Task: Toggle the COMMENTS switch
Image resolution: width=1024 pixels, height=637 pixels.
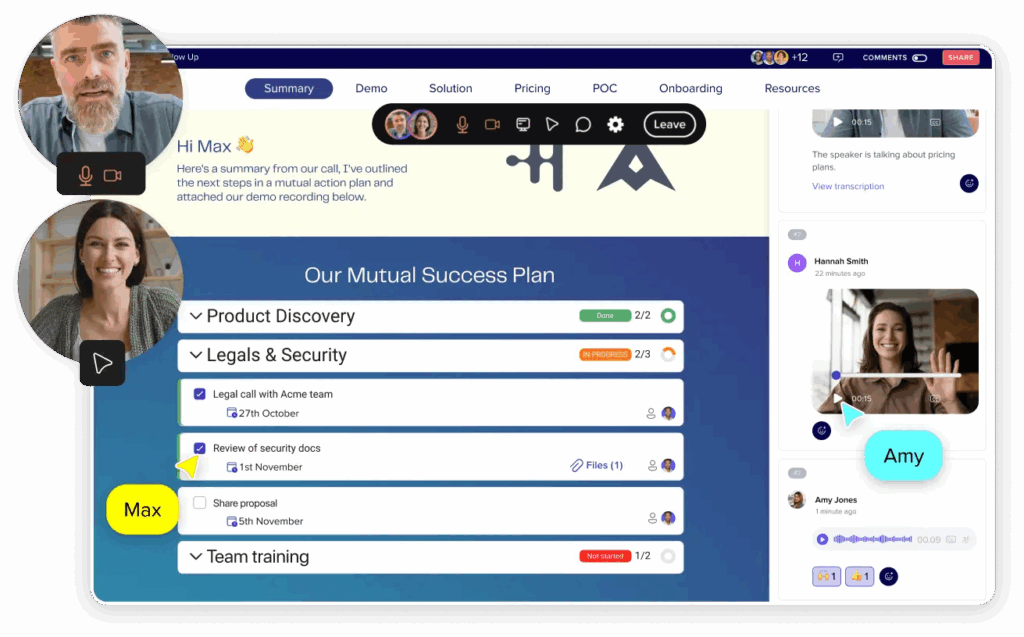Action: click(919, 58)
